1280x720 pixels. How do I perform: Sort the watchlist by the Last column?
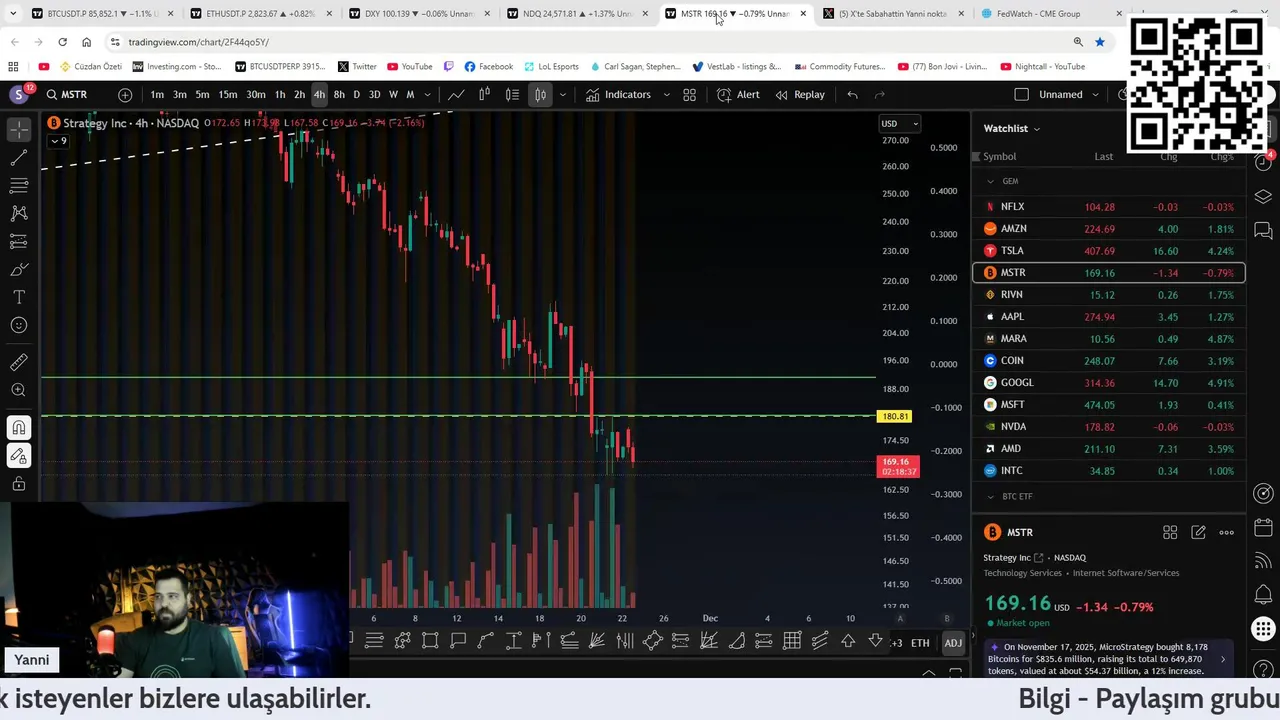click(x=1103, y=157)
